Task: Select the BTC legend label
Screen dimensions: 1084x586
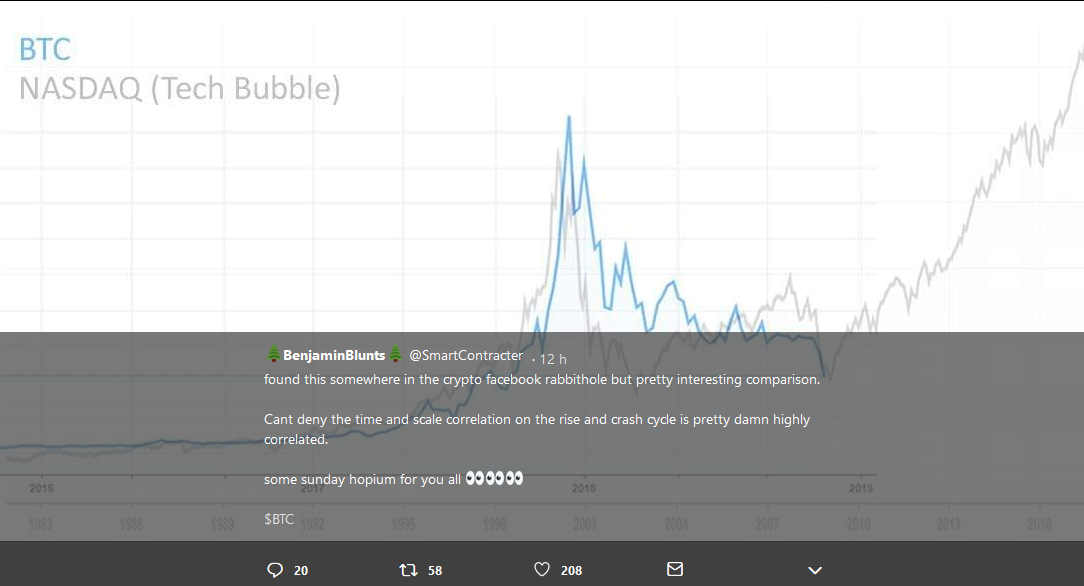Action: 45,48
